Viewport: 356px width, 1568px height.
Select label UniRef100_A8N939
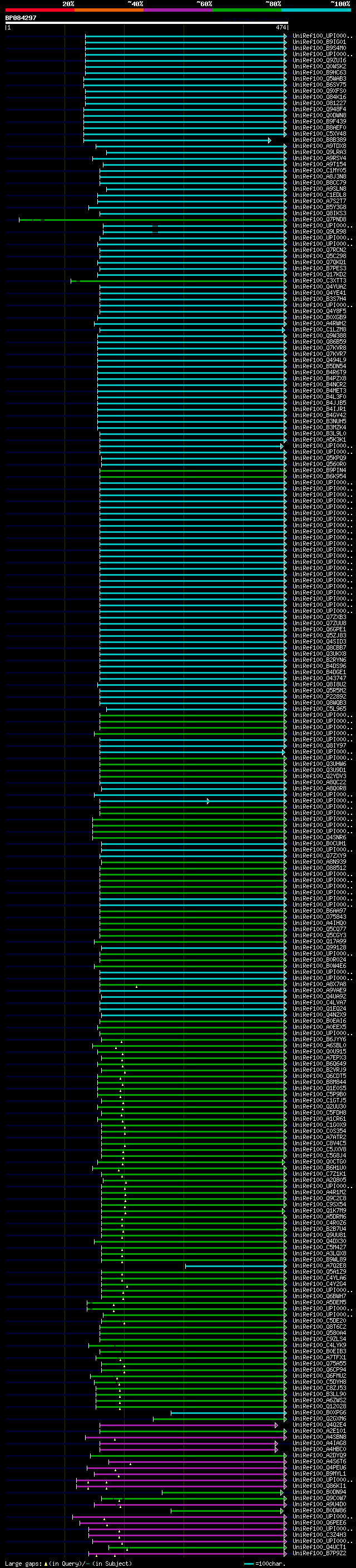tap(319, 862)
